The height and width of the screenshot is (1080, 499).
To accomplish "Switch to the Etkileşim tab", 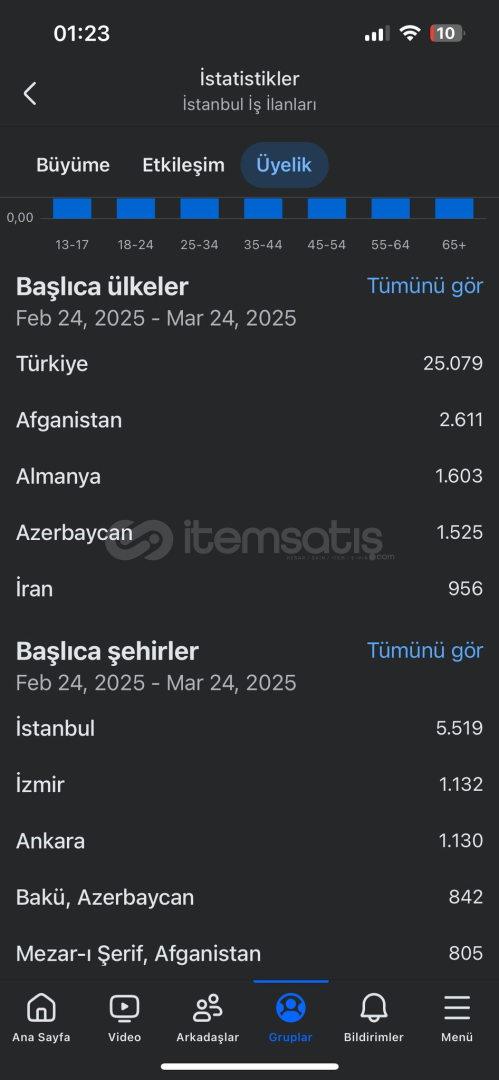I will [183, 165].
